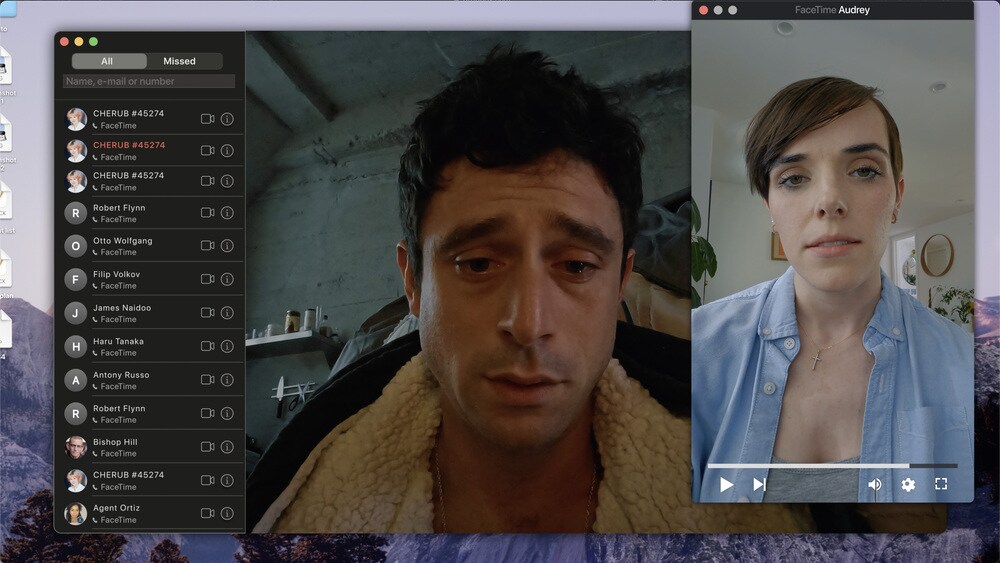Screen dimensions: 1000x563
Task: Click Antony Russo's "A" avatar
Action: [x=75, y=380]
